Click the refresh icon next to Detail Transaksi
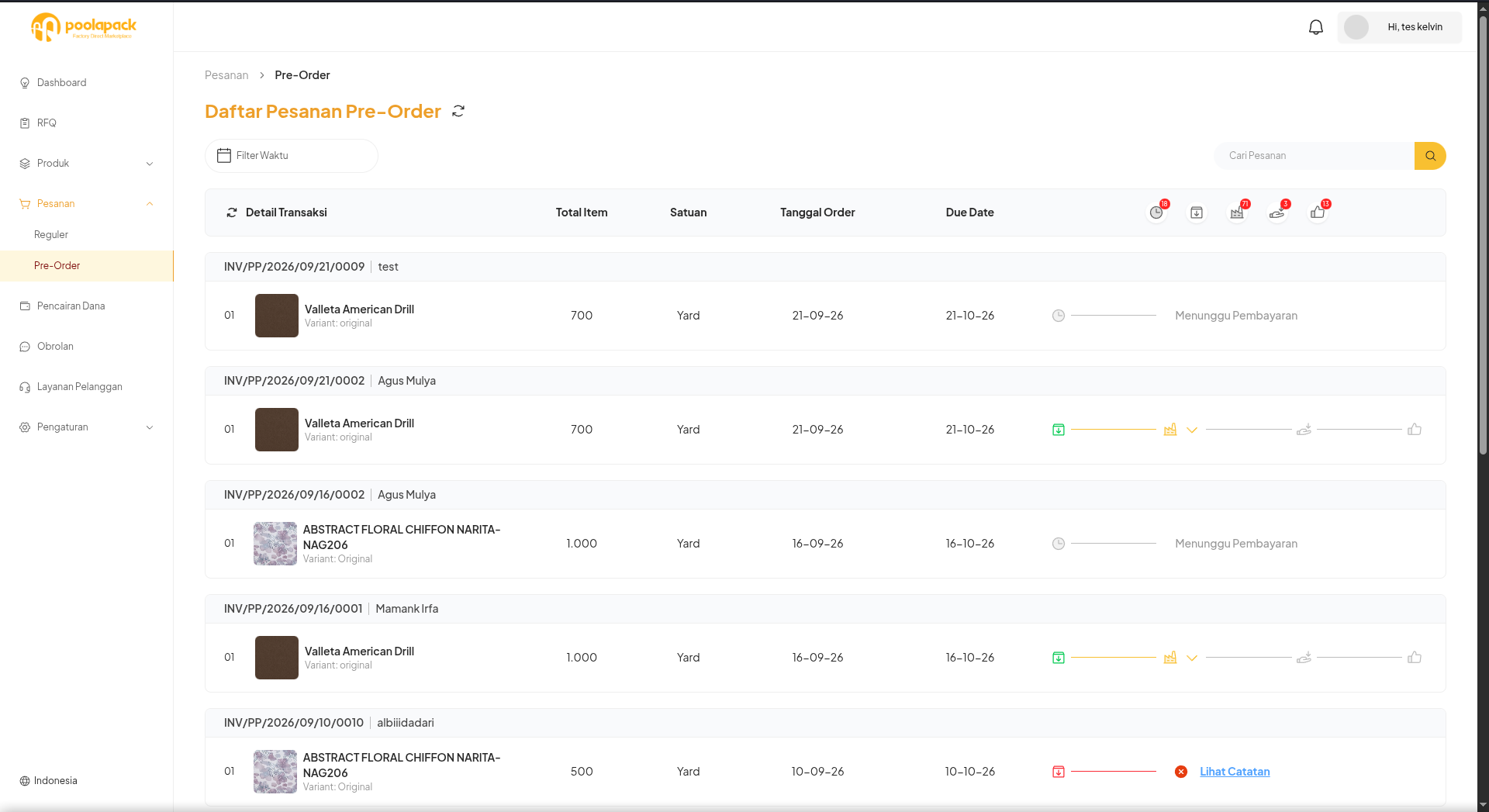Screen dimensions: 1489x812 click(231, 213)
